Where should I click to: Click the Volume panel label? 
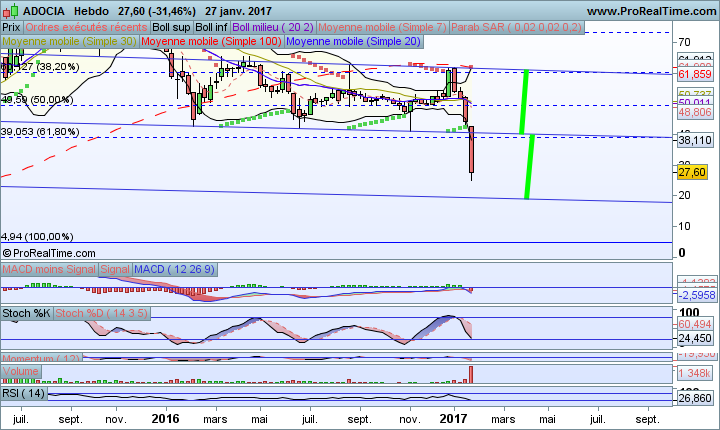tap(21, 371)
